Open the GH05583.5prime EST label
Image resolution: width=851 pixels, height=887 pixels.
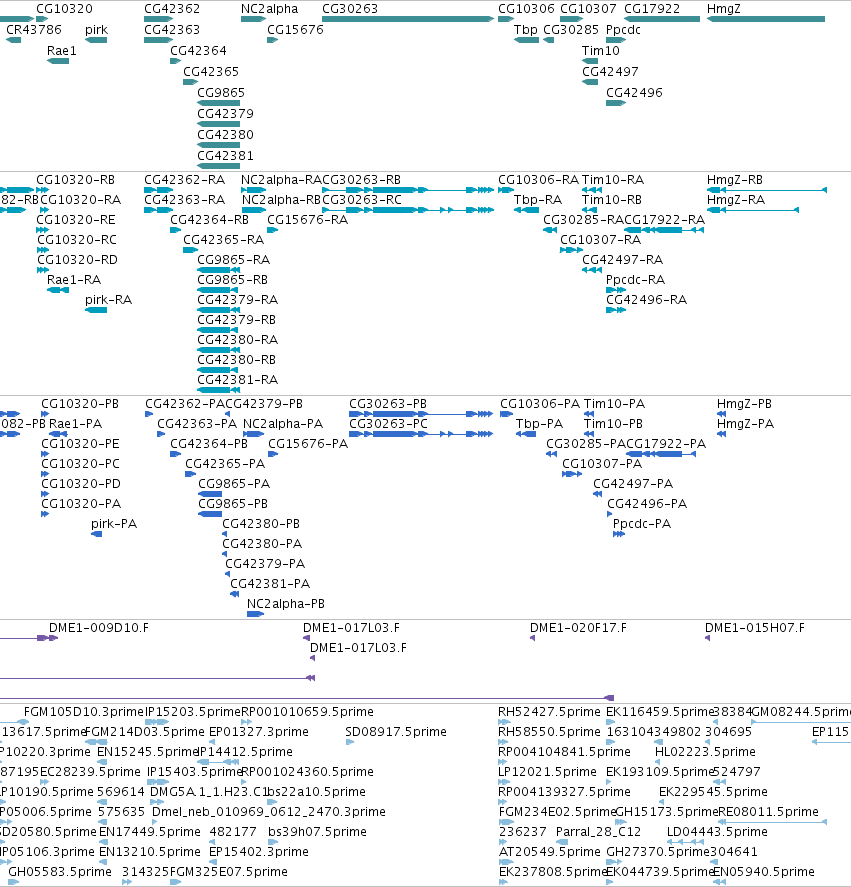60,871
